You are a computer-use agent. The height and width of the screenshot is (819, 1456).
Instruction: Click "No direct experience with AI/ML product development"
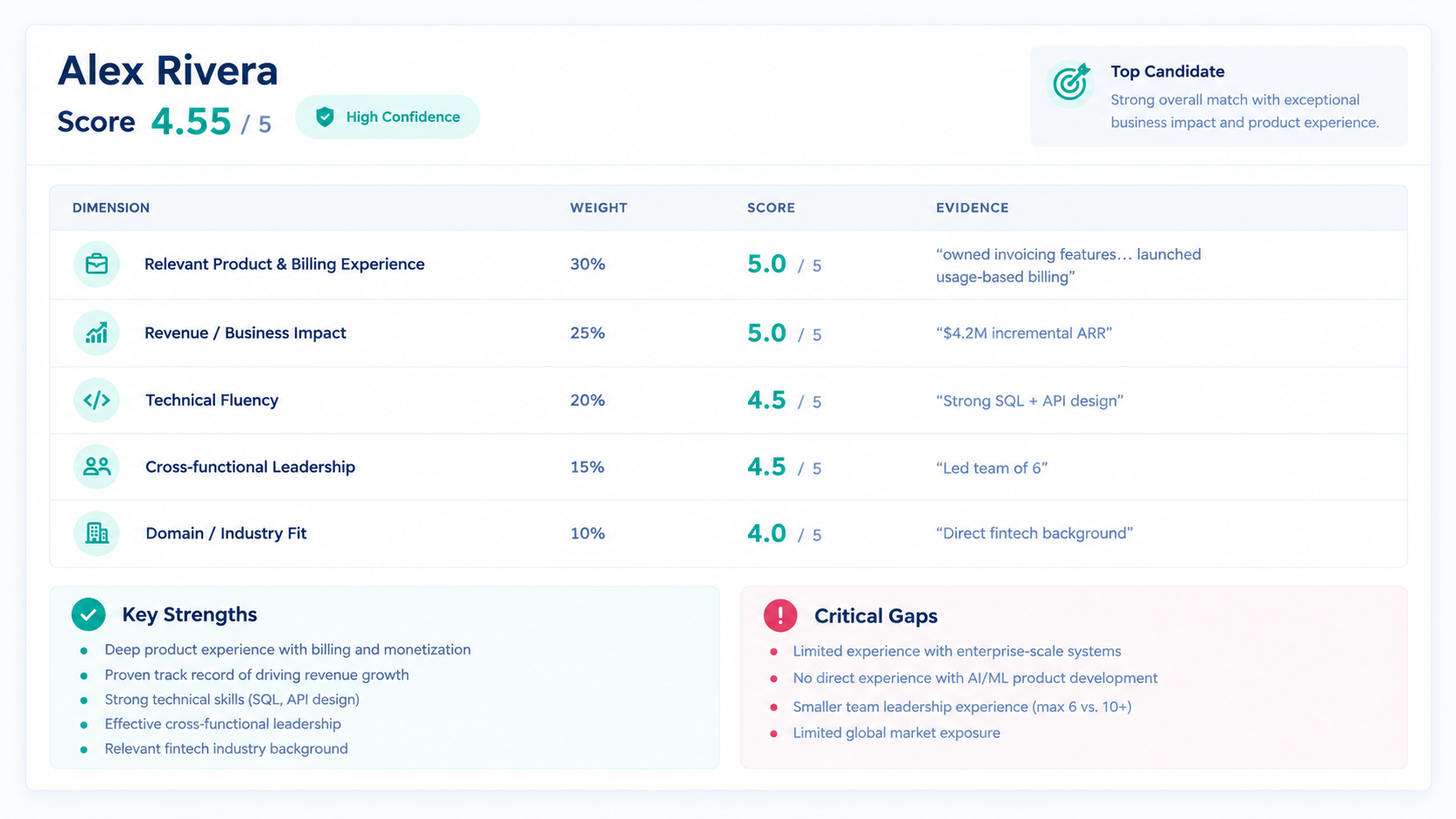[975, 679]
